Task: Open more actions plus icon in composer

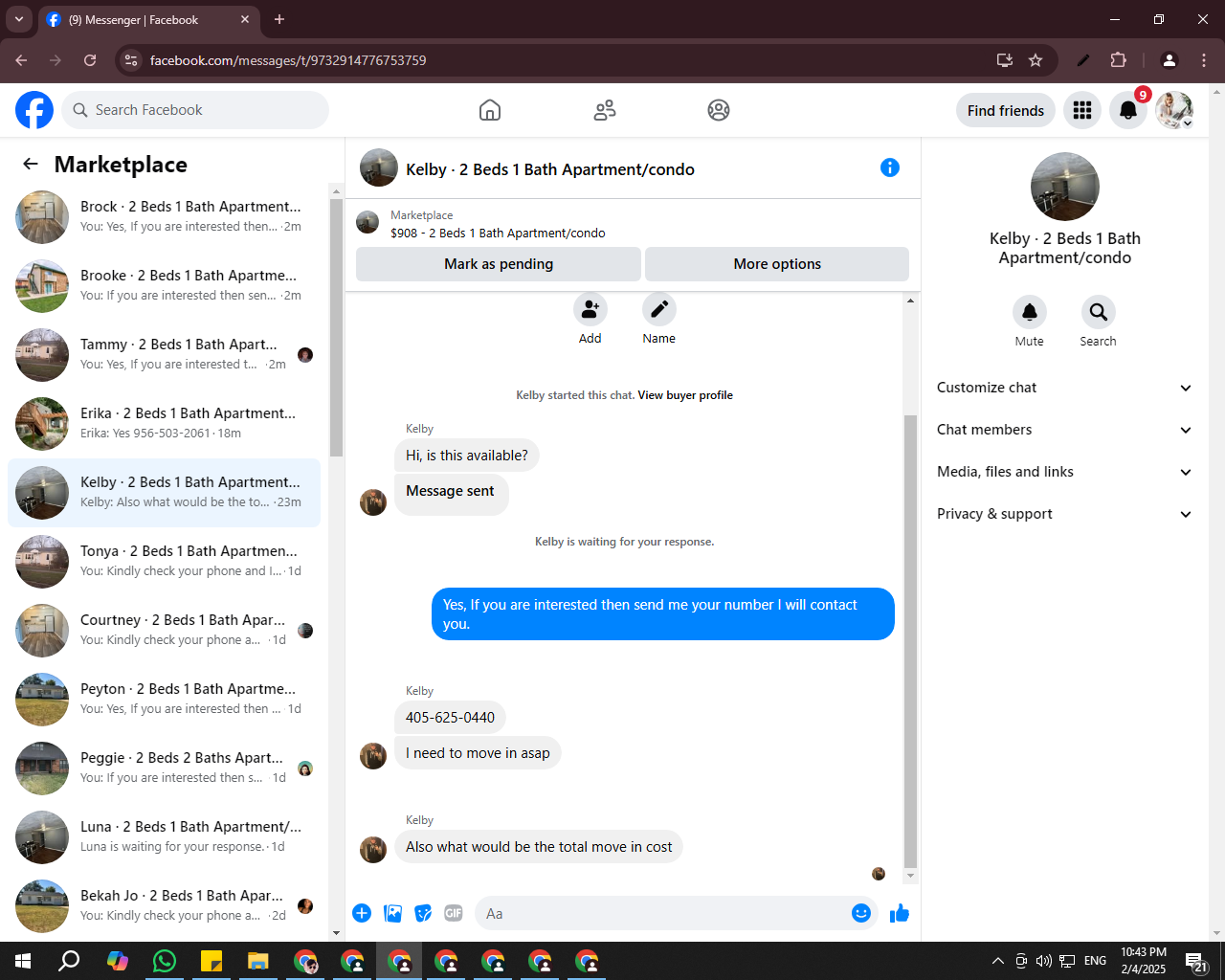Action: click(x=362, y=913)
